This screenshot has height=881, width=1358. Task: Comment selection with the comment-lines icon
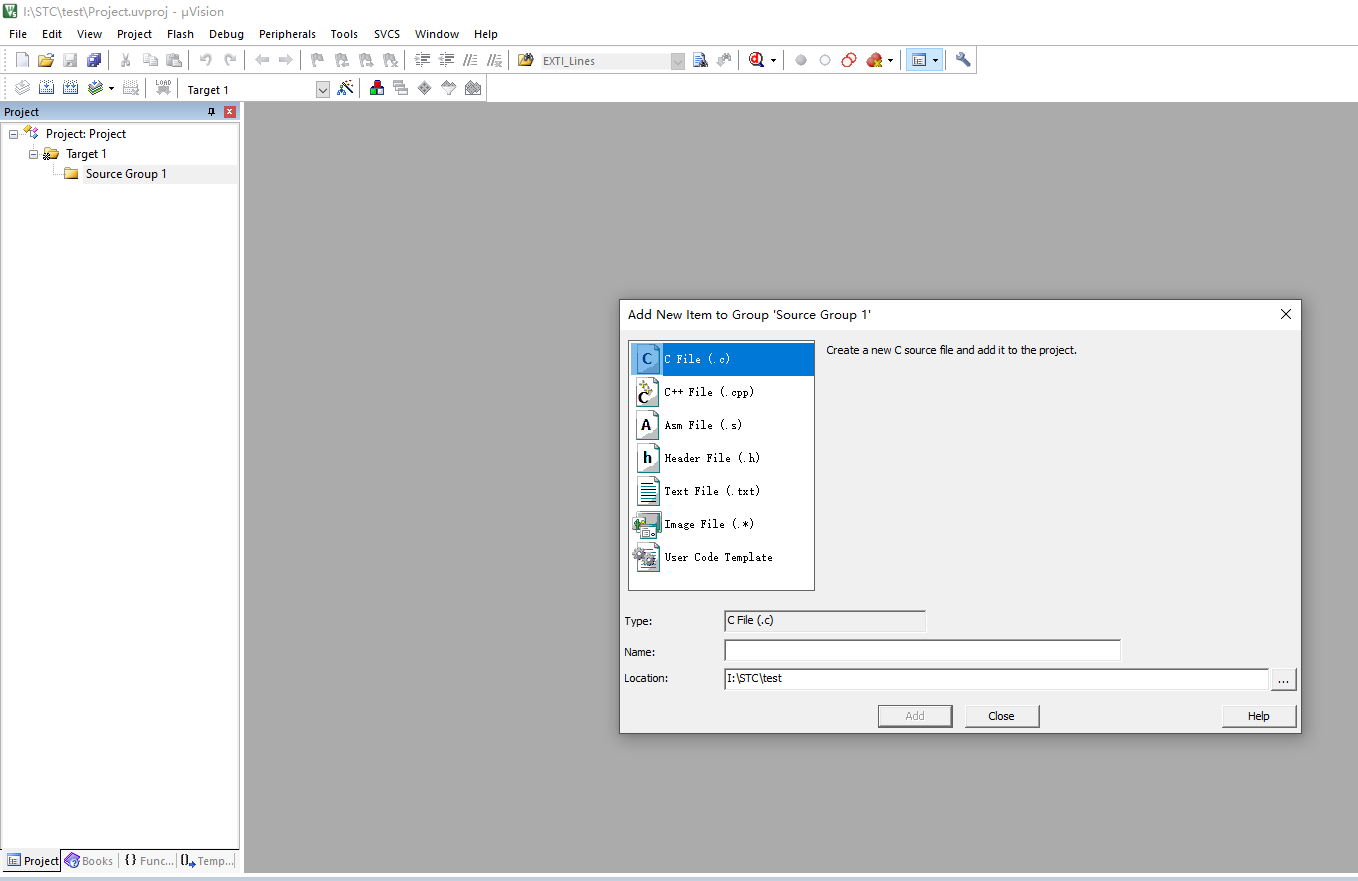pos(470,60)
